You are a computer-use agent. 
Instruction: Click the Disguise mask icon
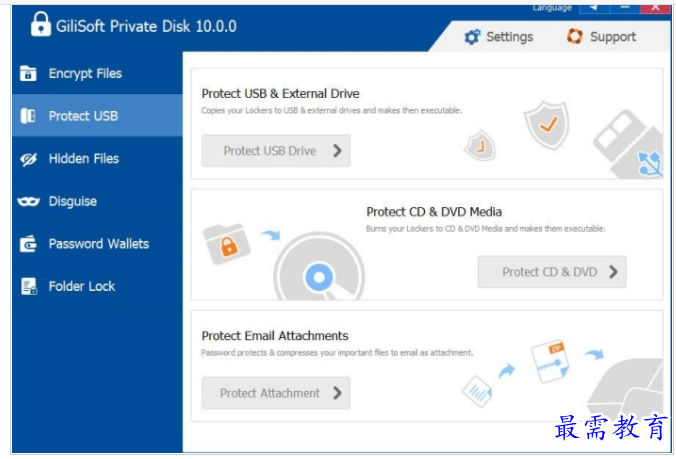(28, 201)
